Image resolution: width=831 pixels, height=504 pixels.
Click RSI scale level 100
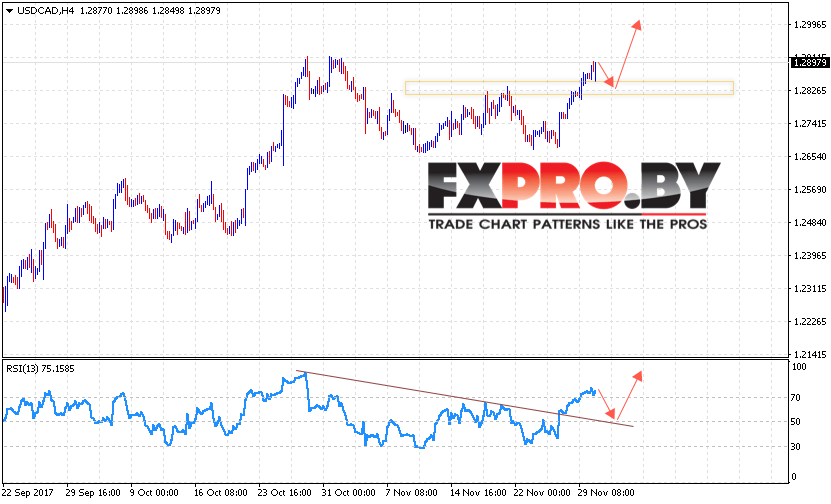(x=799, y=367)
